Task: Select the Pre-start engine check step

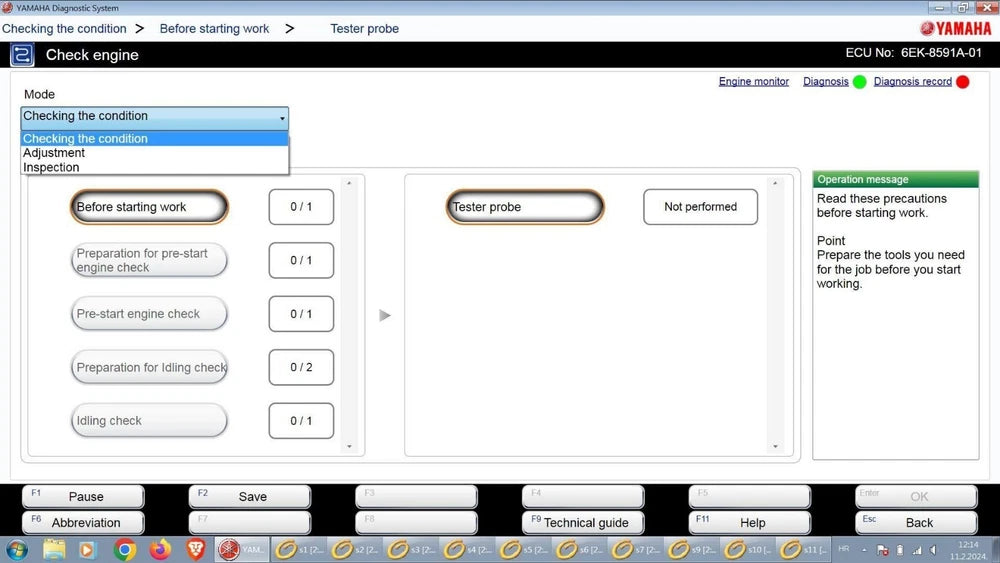Action: pyautogui.click(x=149, y=314)
